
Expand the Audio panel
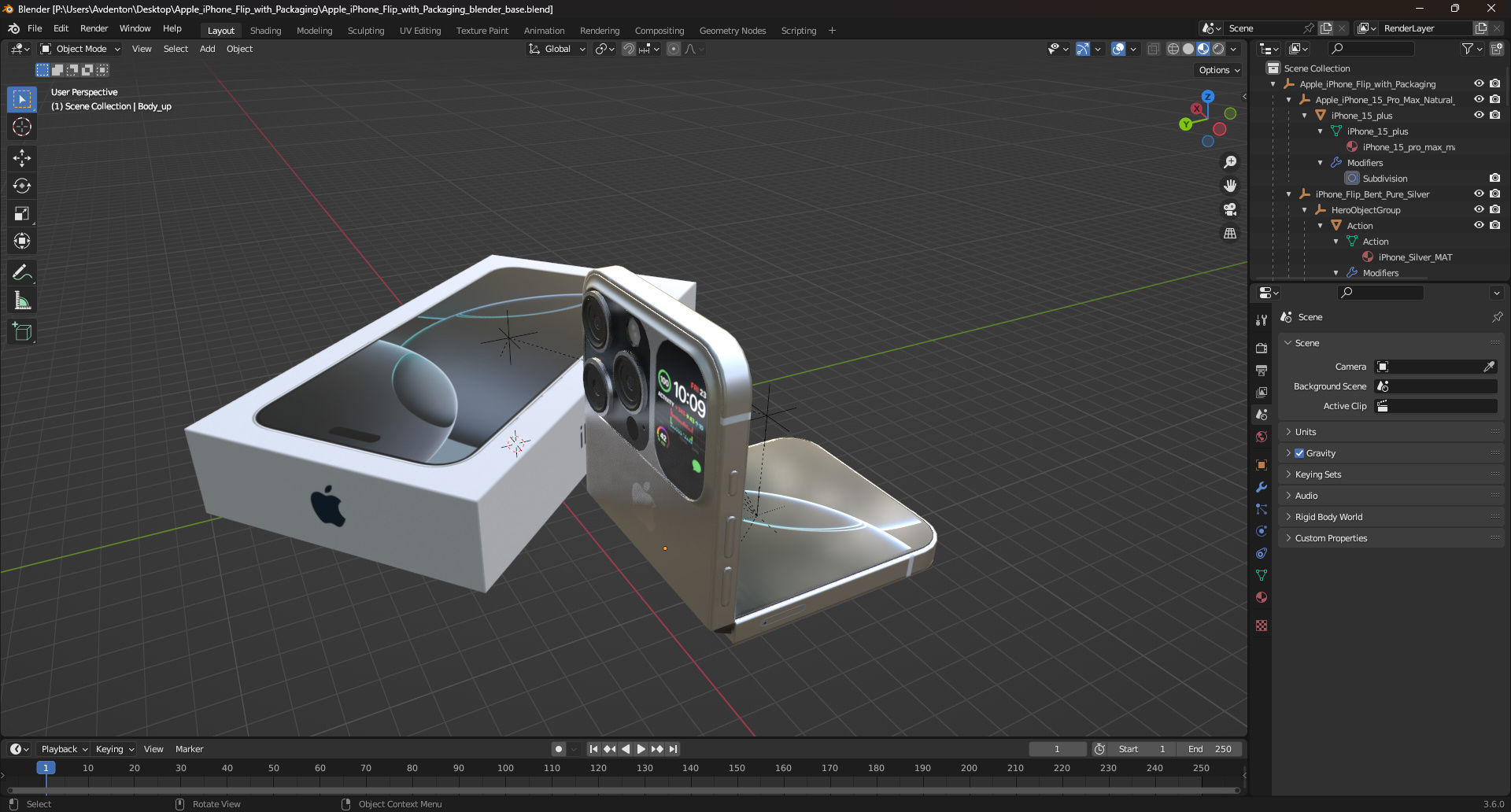coord(1391,496)
